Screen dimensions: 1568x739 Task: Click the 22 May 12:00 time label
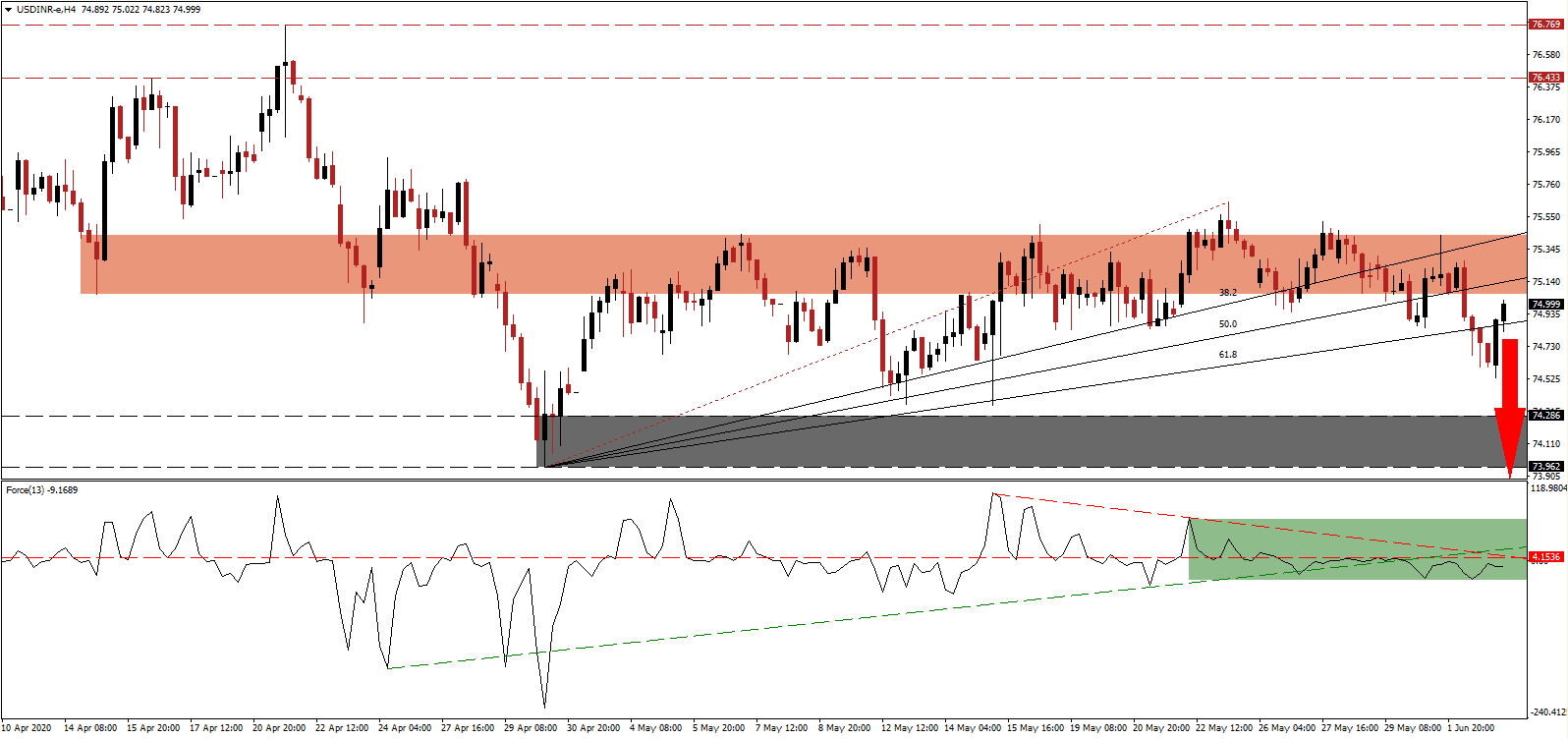click(x=1224, y=728)
